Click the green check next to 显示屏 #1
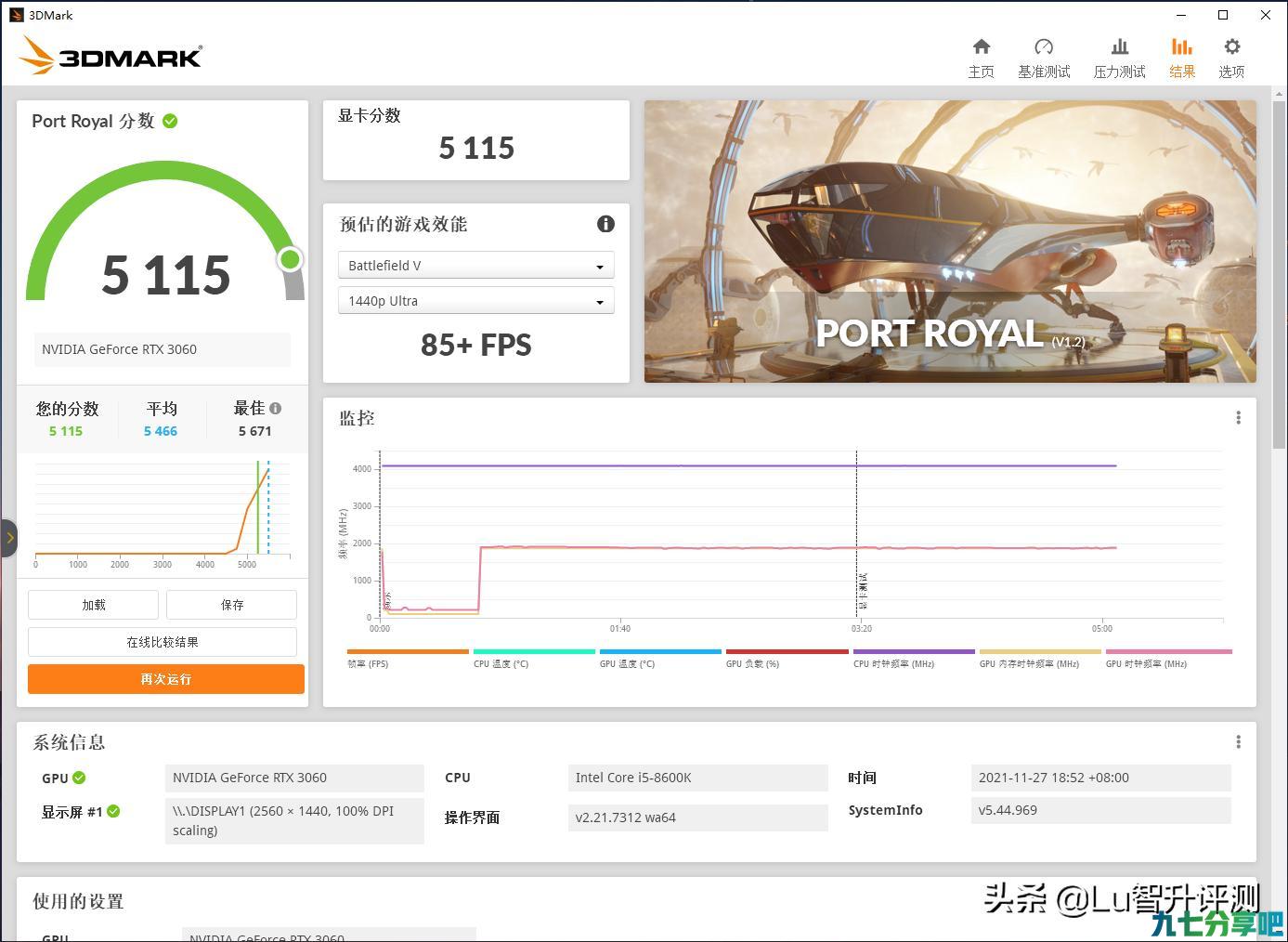 [113, 811]
